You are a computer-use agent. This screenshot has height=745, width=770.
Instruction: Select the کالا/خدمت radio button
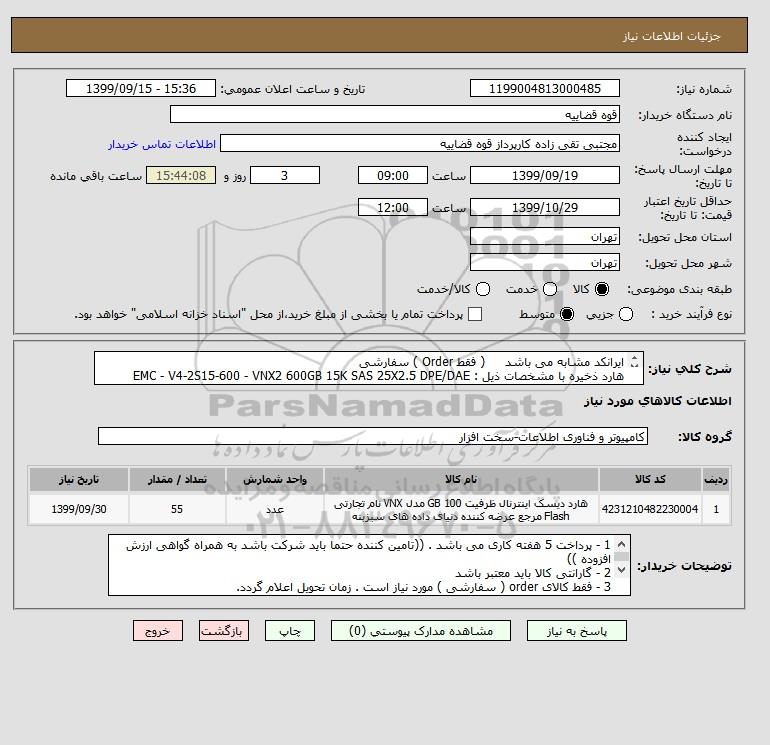pos(483,289)
